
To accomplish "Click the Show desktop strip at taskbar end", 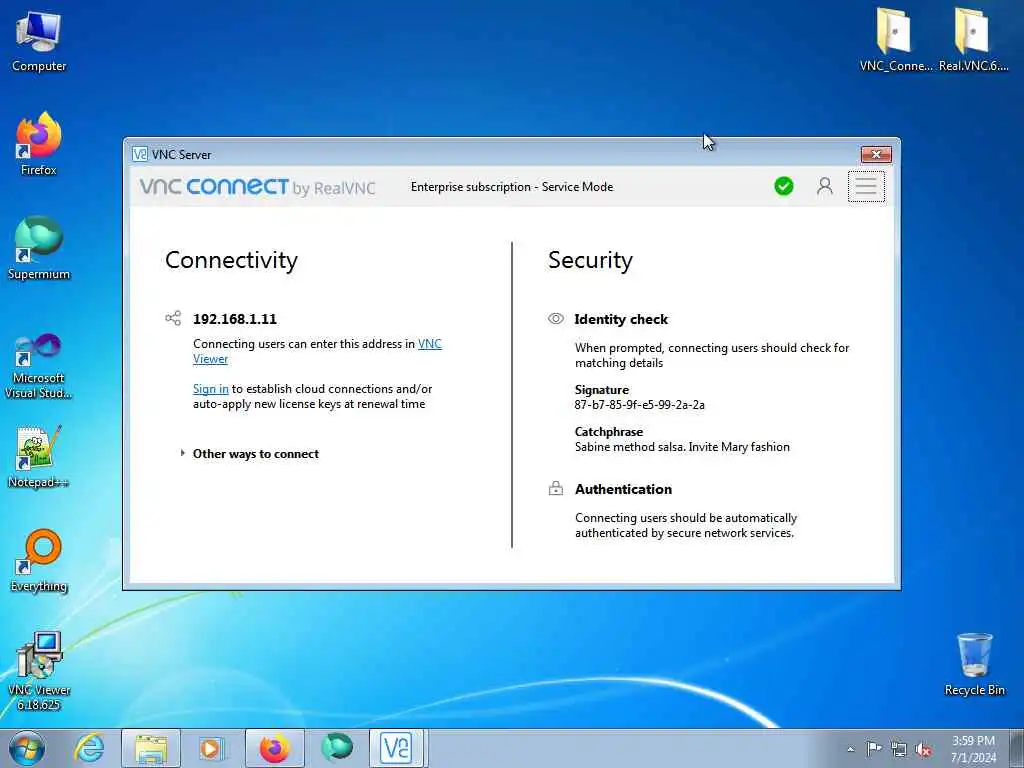I will tap(1017, 748).
